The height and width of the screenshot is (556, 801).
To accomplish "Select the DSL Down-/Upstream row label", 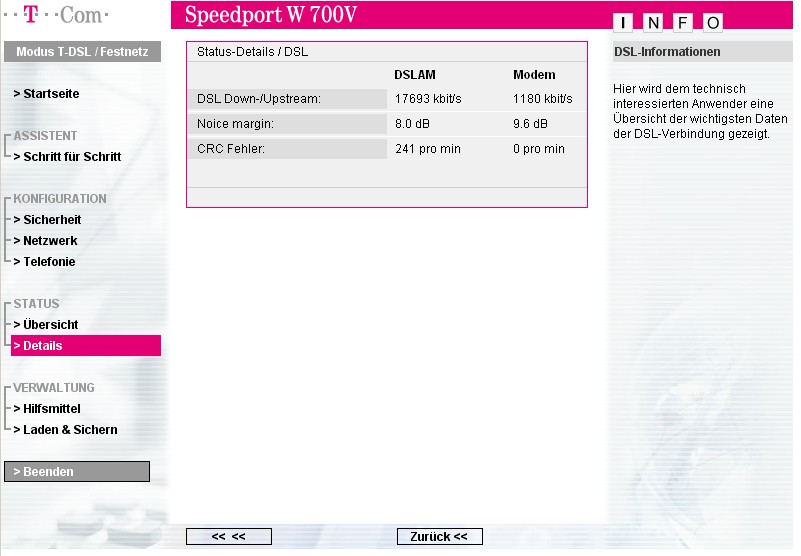I will tap(287, 99).
